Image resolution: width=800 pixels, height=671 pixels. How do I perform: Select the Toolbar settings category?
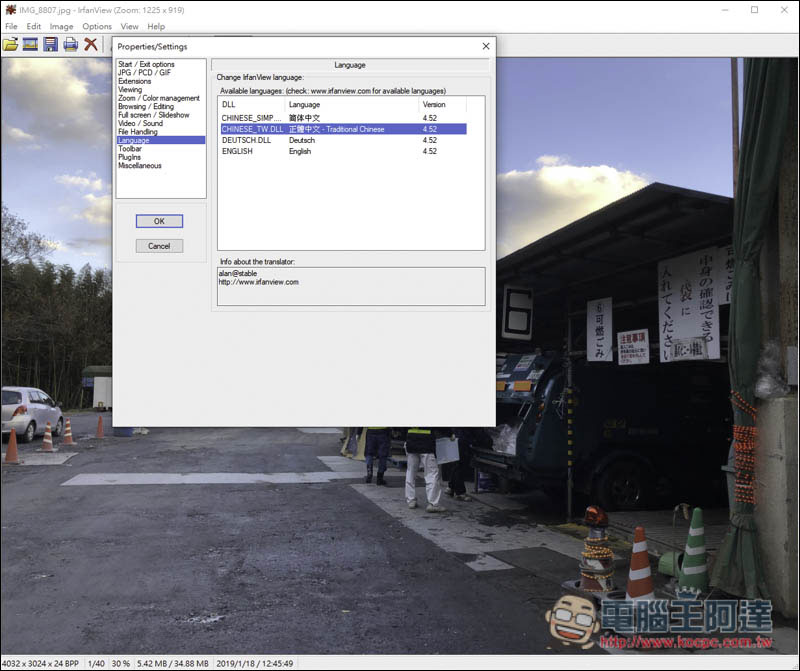[x=130, y=149]
